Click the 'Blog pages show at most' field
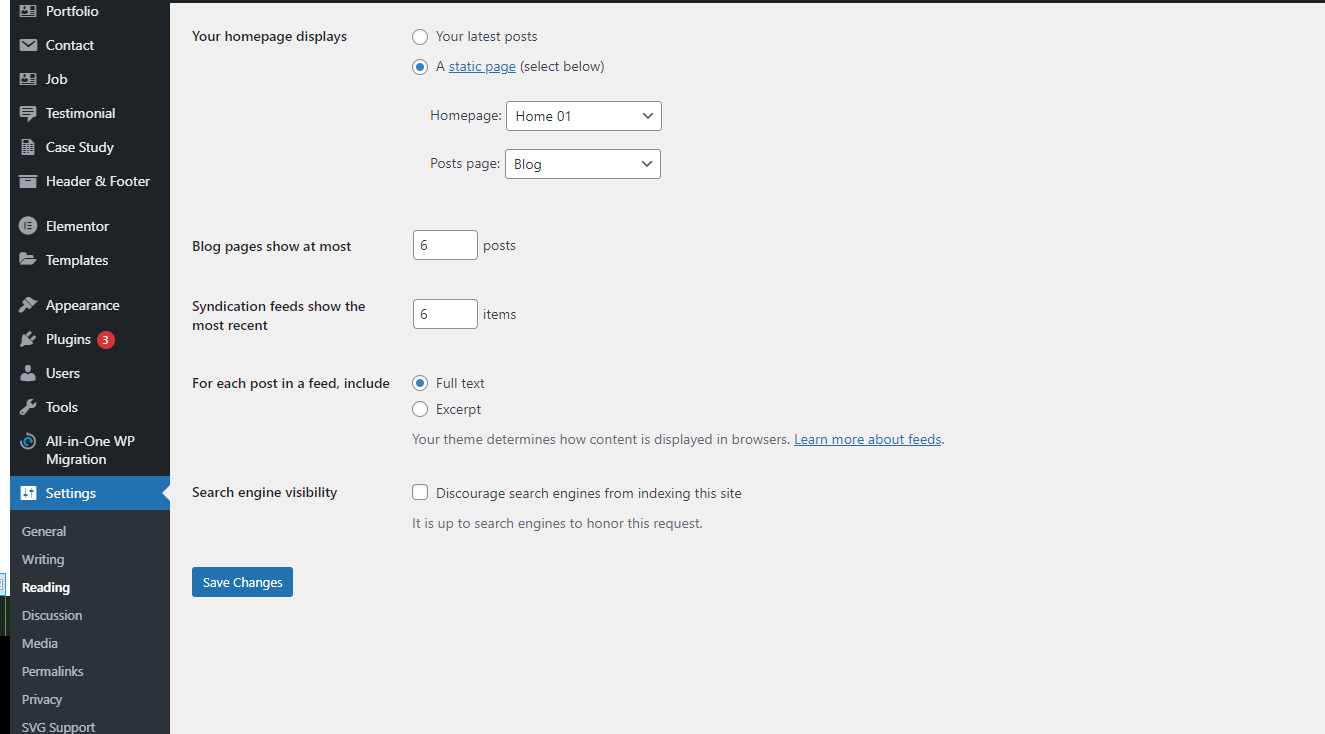The height and width of the screenshot is (734, 1325). click(x=445, y=245)
